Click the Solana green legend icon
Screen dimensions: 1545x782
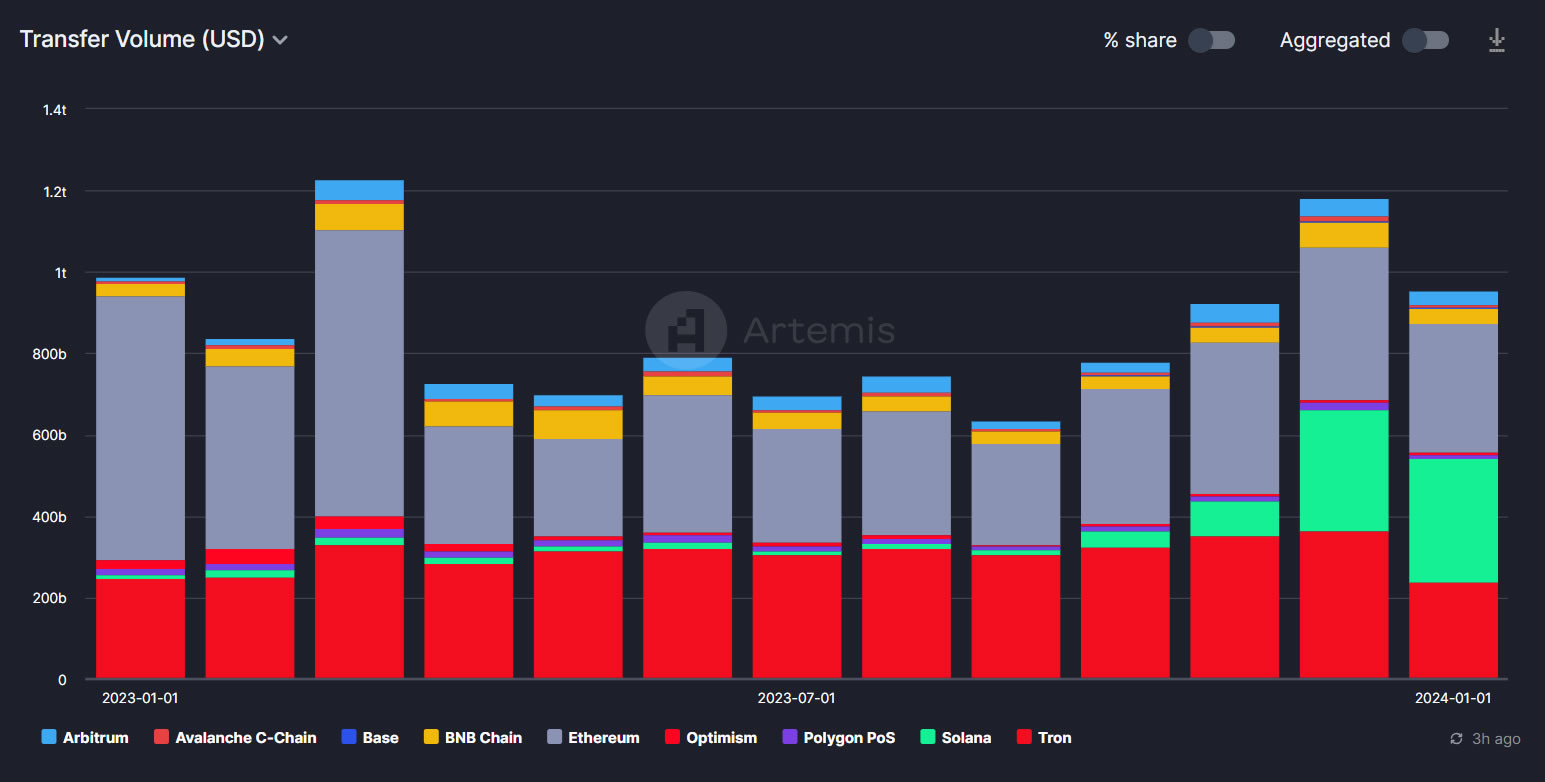[928, 738]
